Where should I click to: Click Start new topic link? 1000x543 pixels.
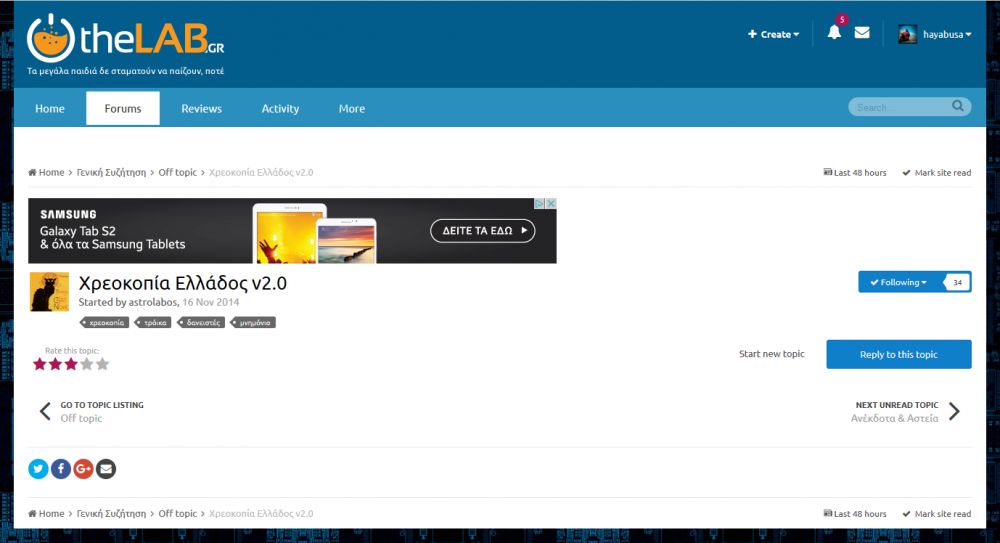tap(772, 353)
